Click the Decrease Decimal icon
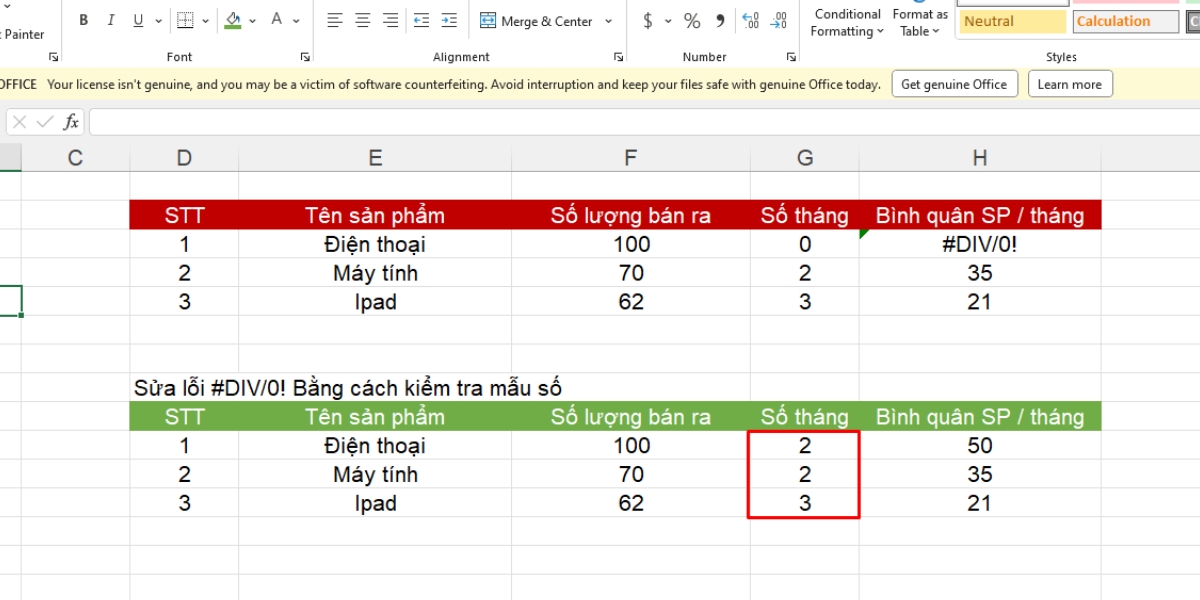 (779, 19)
